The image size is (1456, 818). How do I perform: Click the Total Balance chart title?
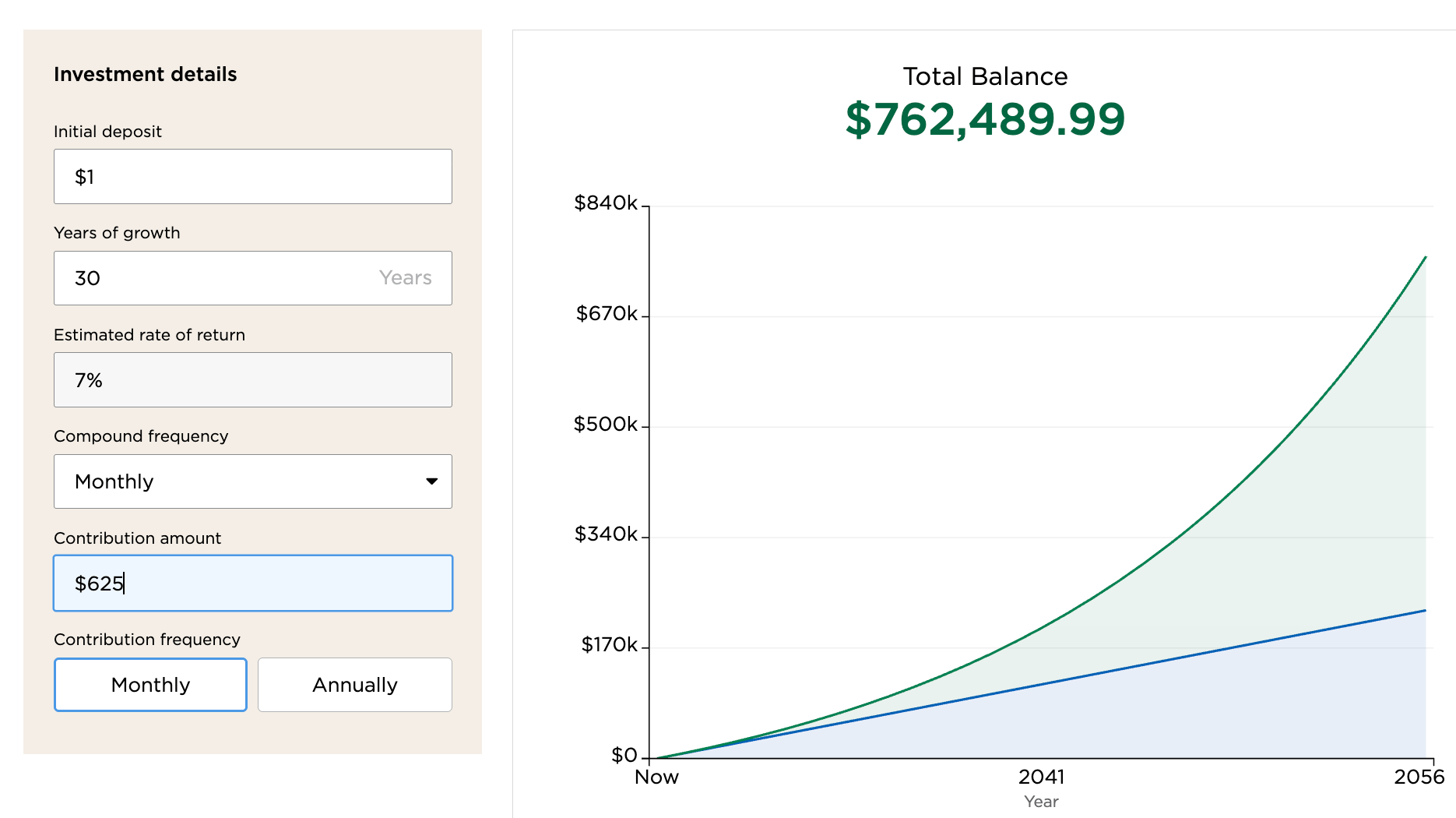click(x=985, y=76)
